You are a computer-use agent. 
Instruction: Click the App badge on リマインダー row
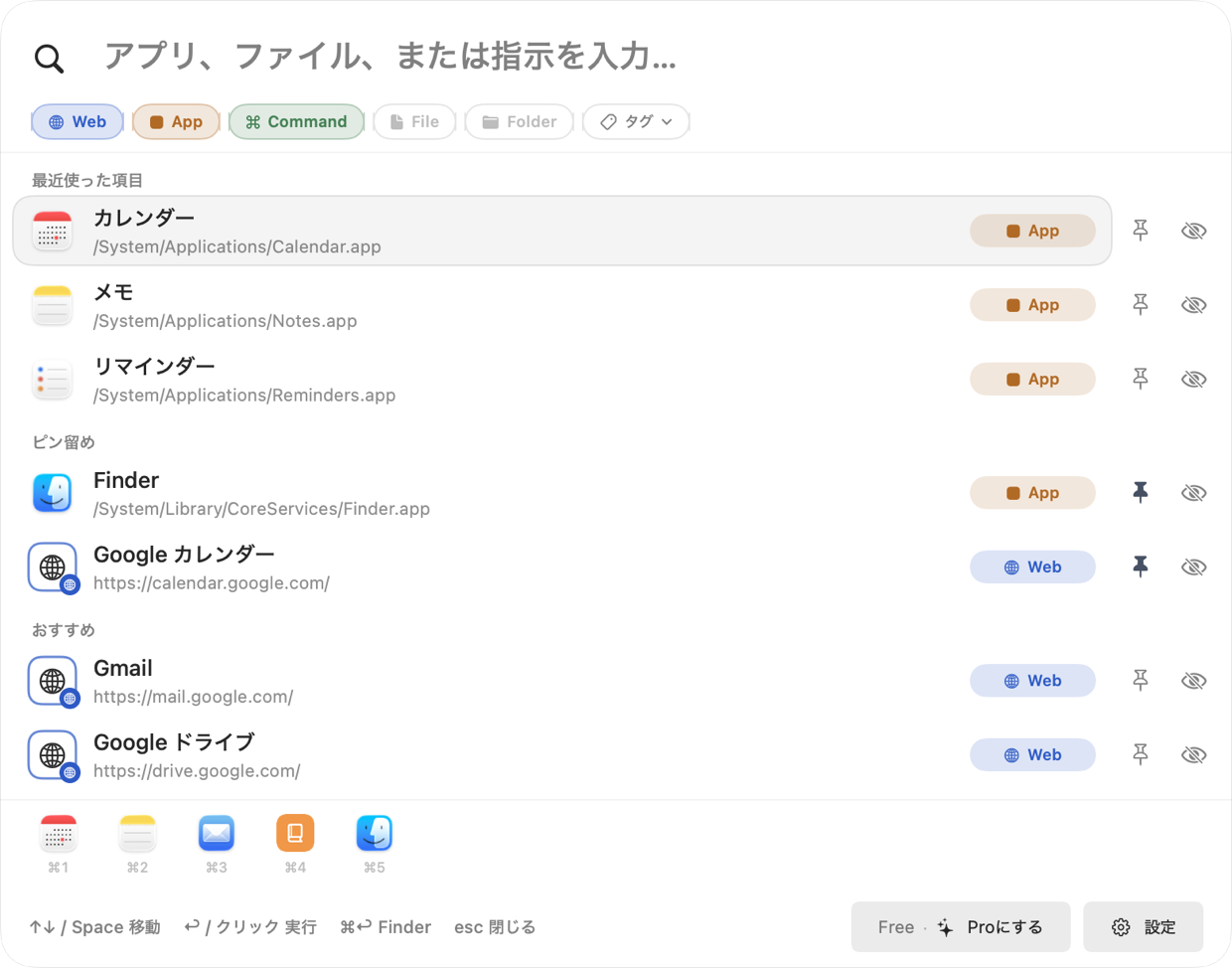[1032, 380]
